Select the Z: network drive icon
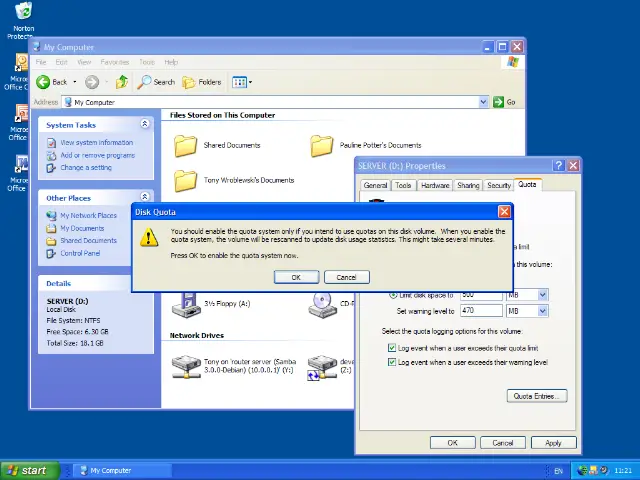This screenshot has width=640, height=480. 322,367
